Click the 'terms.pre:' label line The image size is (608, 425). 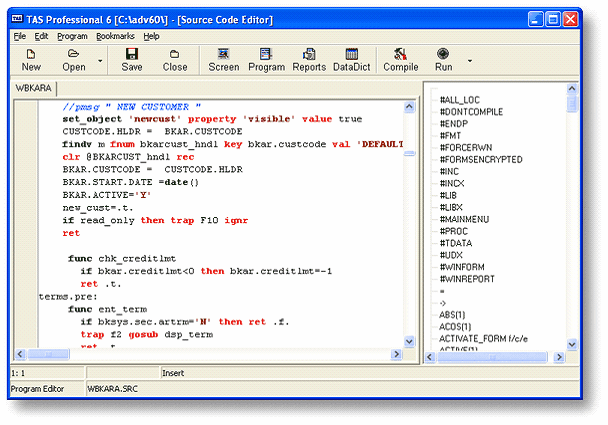coord(68,297)
